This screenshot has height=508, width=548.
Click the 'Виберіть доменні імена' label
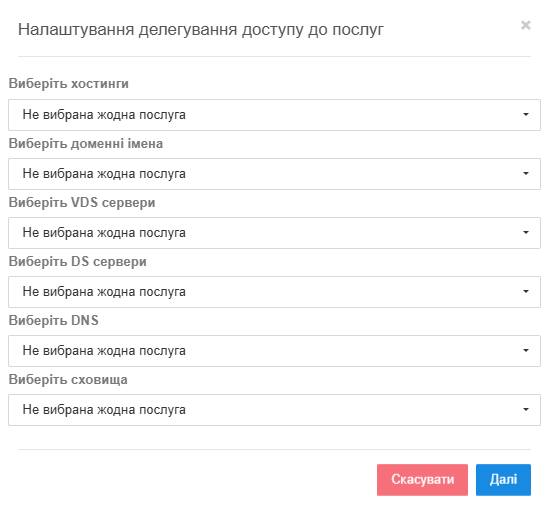point(86,144)
